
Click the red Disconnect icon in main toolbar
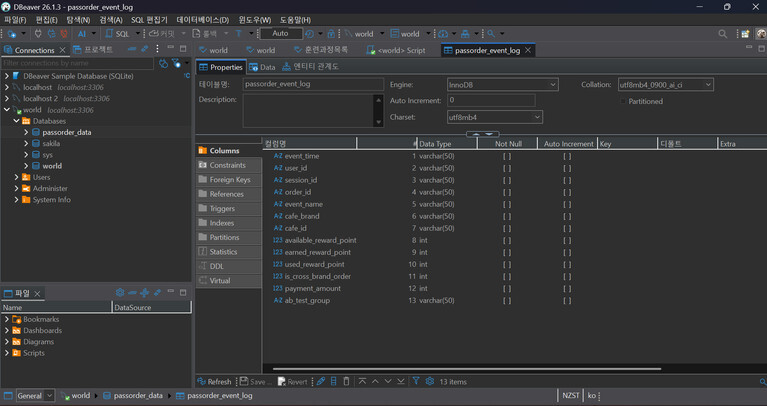pyautogui.click(x=64, y=34)
